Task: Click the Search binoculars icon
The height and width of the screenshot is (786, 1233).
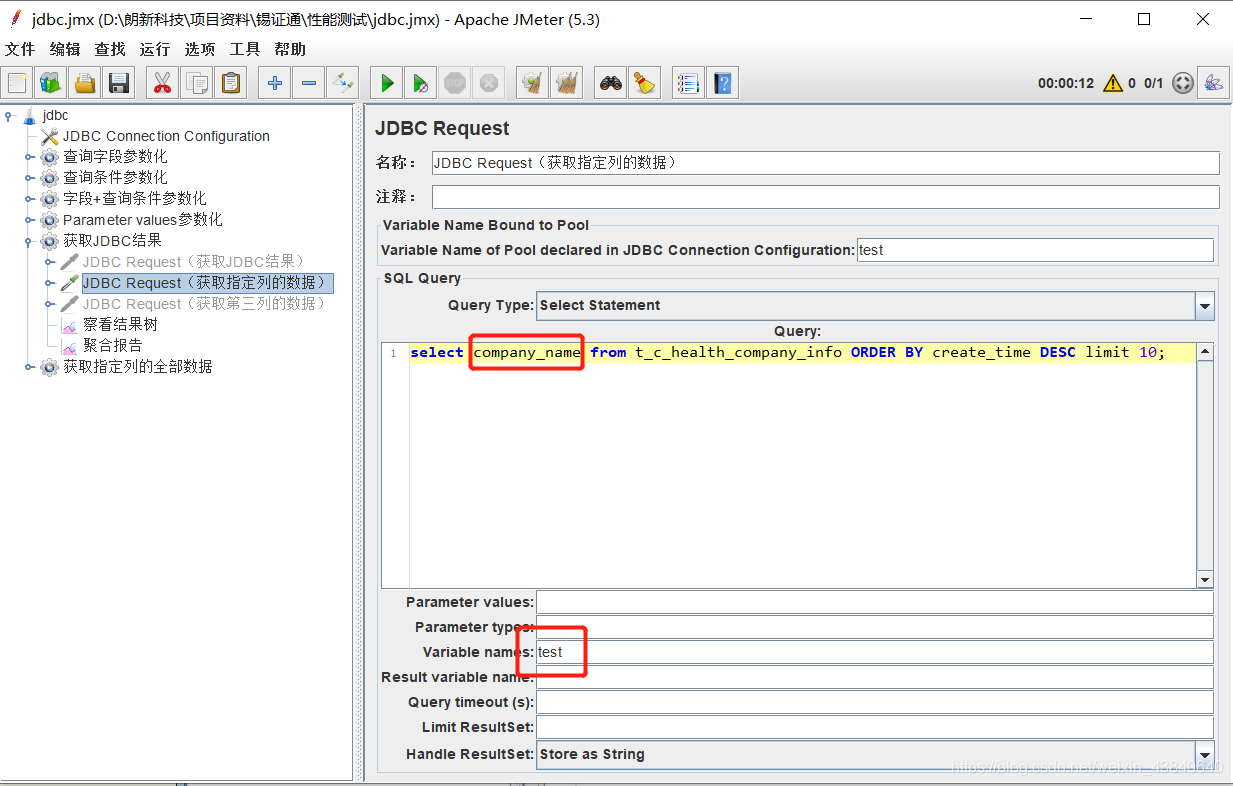Action: pyautogui.click(x=611, y=83)
